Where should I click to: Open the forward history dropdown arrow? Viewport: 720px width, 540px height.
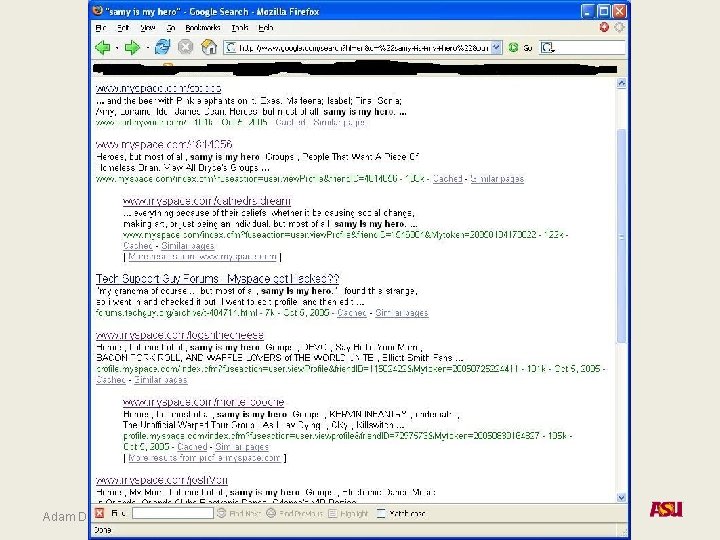point(146,48)
